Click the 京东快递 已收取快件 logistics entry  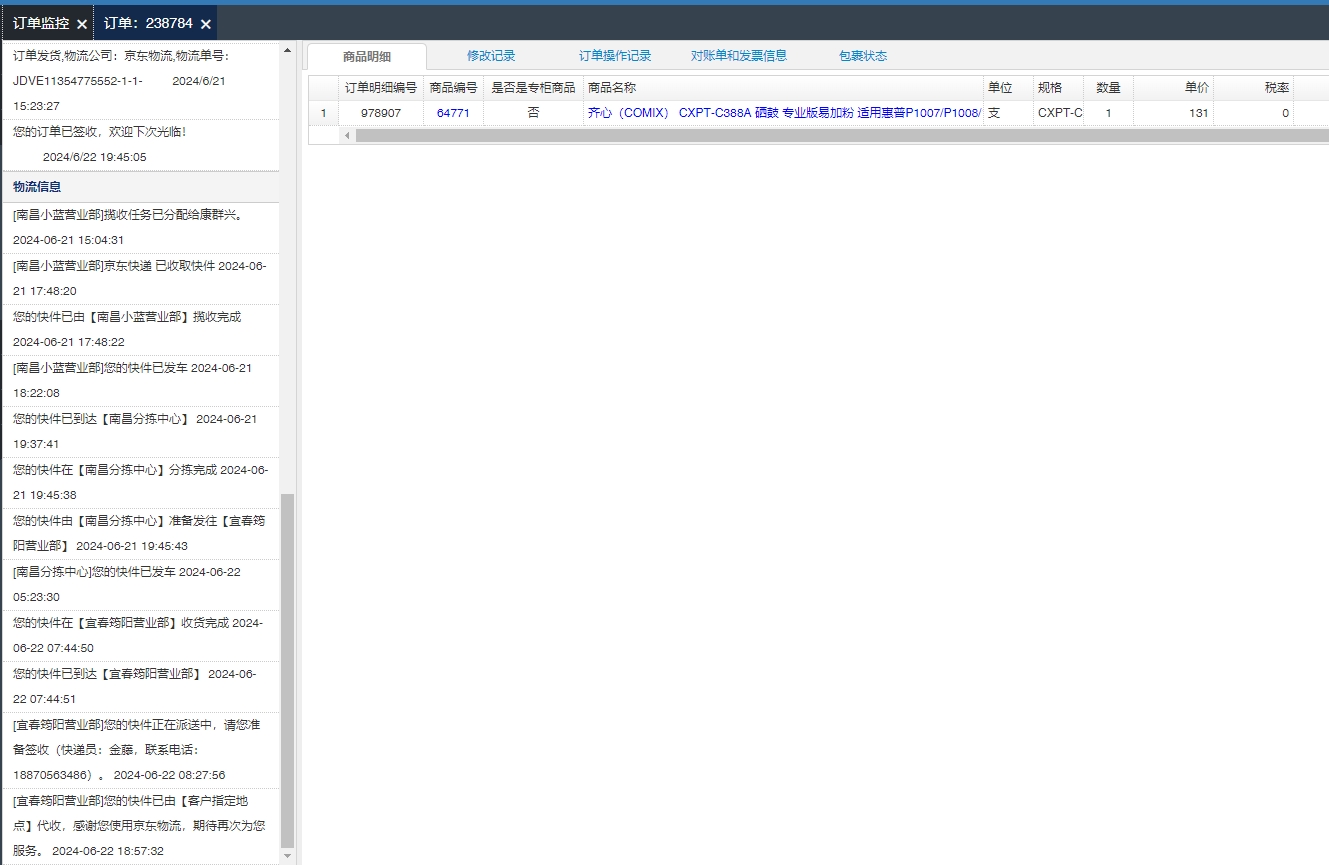[140, 279]
